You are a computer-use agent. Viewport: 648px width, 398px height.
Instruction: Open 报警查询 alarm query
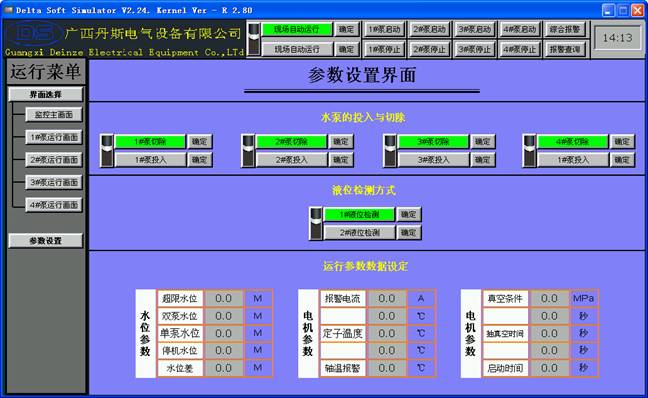point(565,50)
